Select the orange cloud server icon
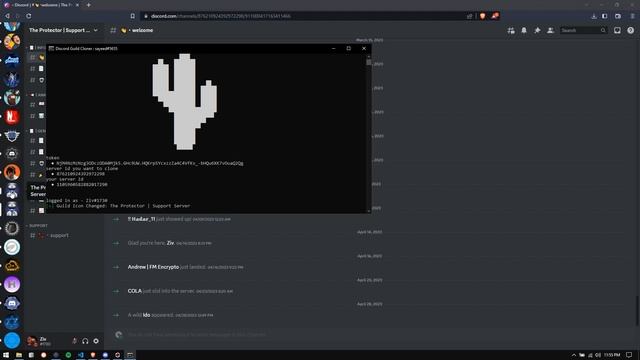 (x=12, y=266)
